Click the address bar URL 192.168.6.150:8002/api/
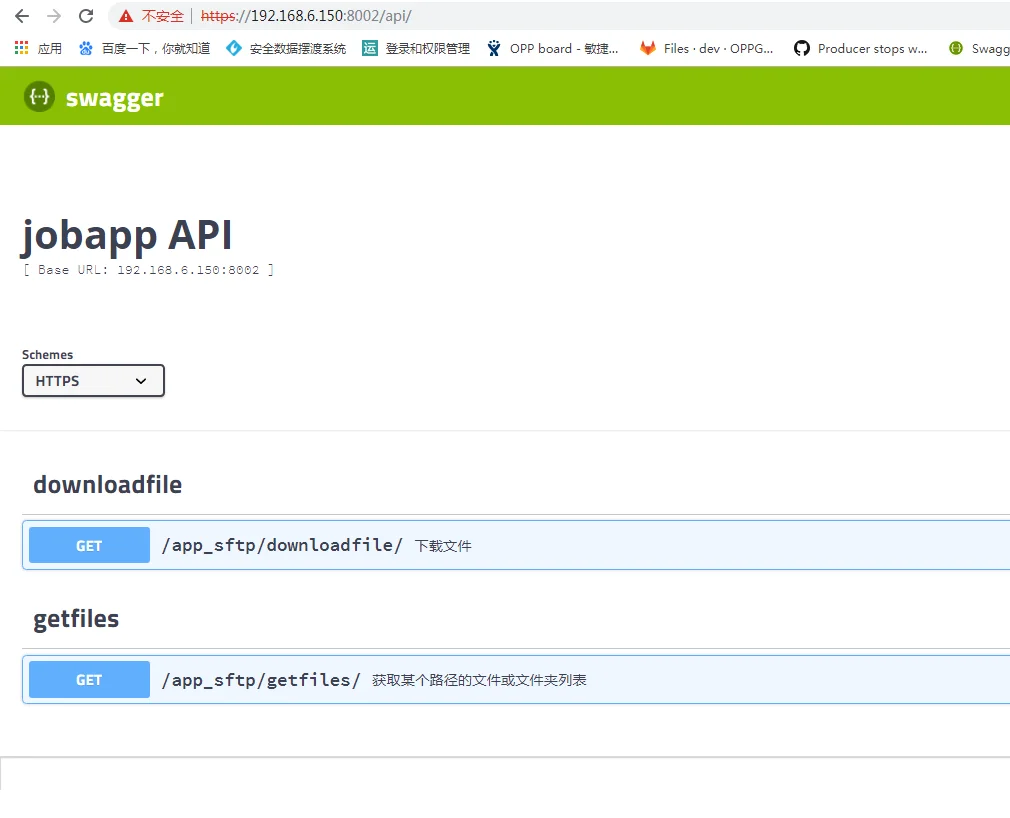Viewport: 1010px width, 818px height. (x=306, y=16)
